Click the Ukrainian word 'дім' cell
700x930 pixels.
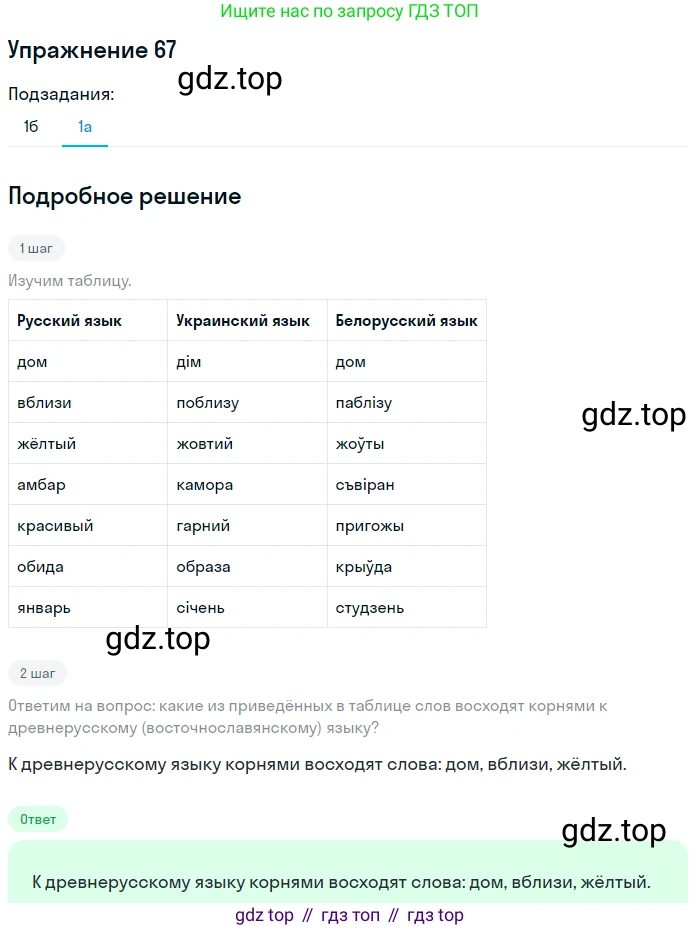point(189,362)
